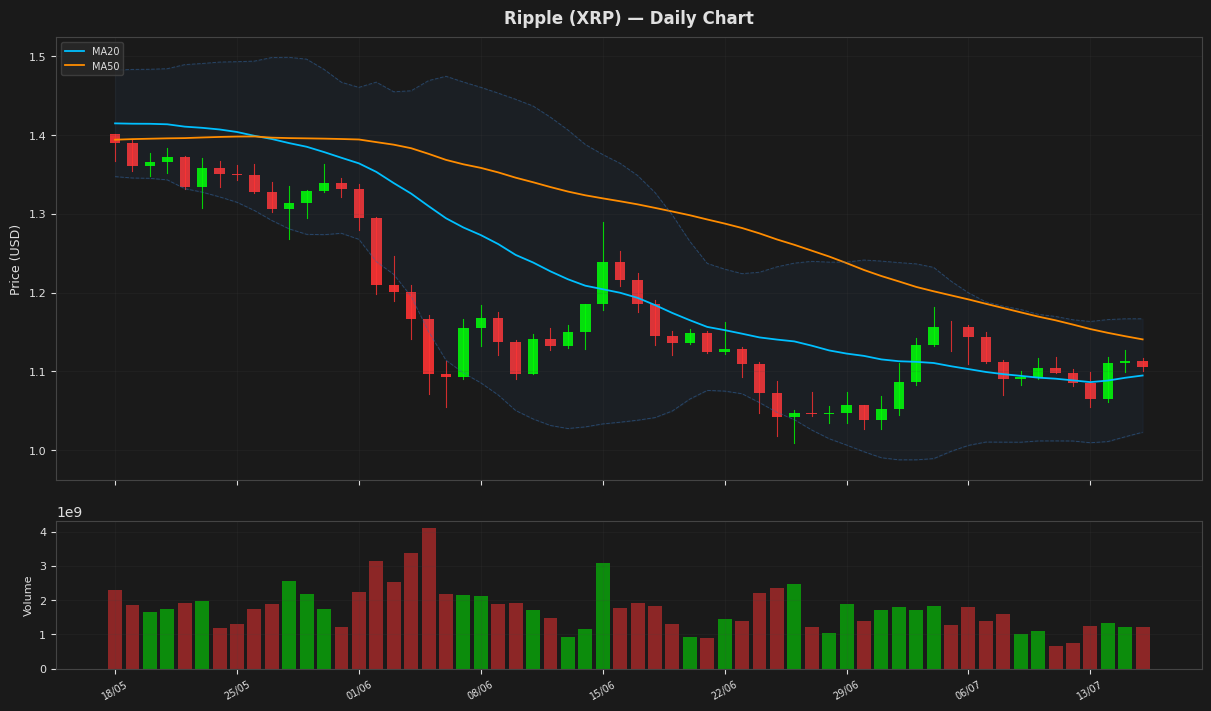Click the Price (USD) axis label
Screen dimensions: 1211x711
coord(16,260)
